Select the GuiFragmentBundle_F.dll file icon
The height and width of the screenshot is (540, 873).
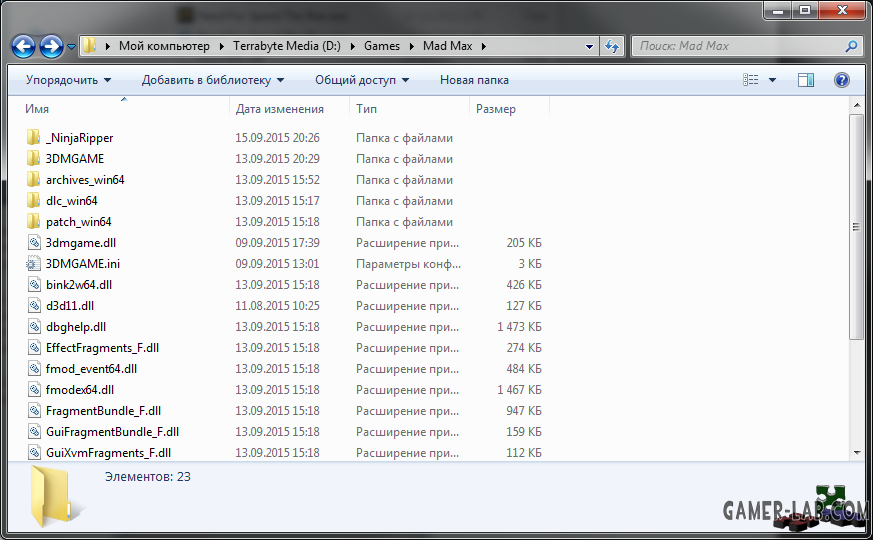click(34, 431)
